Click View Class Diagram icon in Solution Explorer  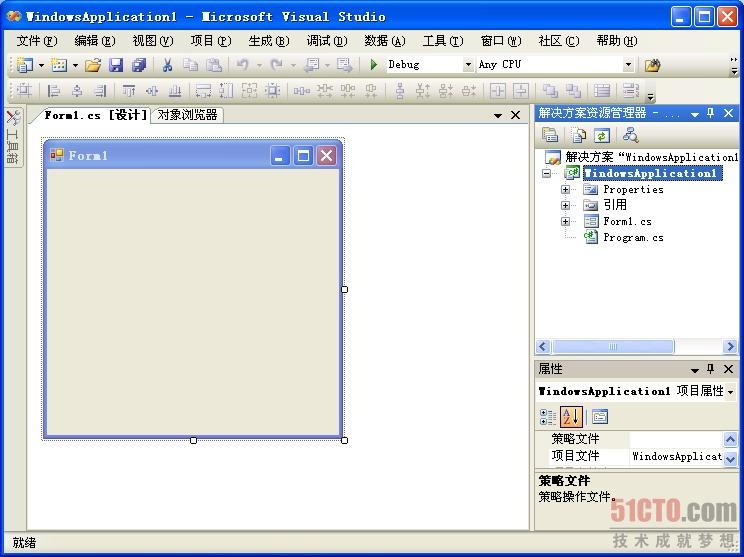point(631,135)
